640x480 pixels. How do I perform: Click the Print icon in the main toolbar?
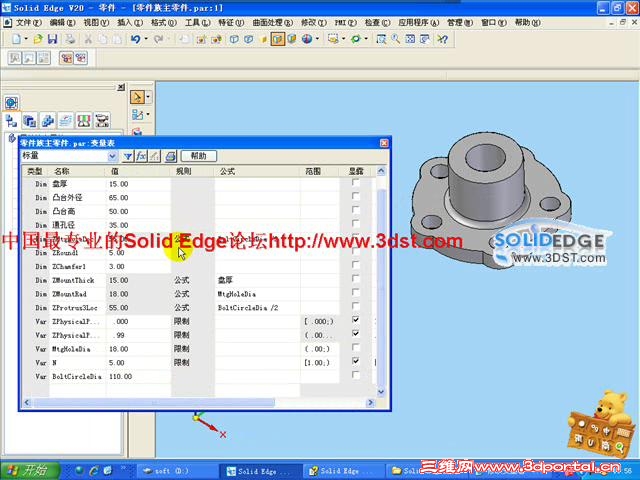click(x=71, y=39)
